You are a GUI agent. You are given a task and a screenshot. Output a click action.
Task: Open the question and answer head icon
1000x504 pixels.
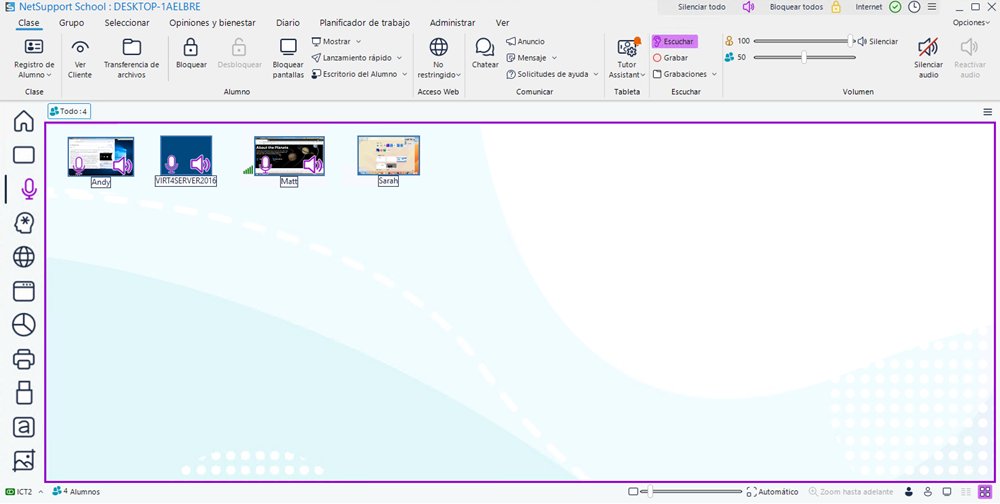pyautogui.click(x=24, y=223)
